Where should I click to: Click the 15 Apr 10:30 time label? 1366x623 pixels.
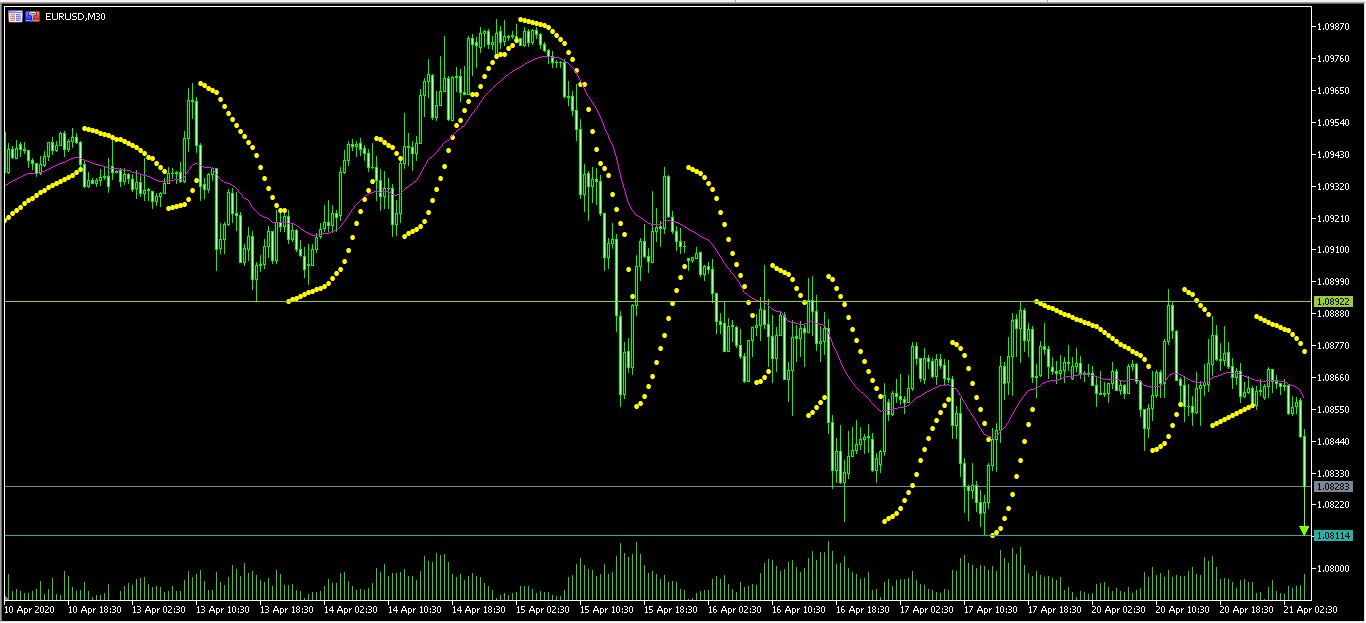coord(606,608)
